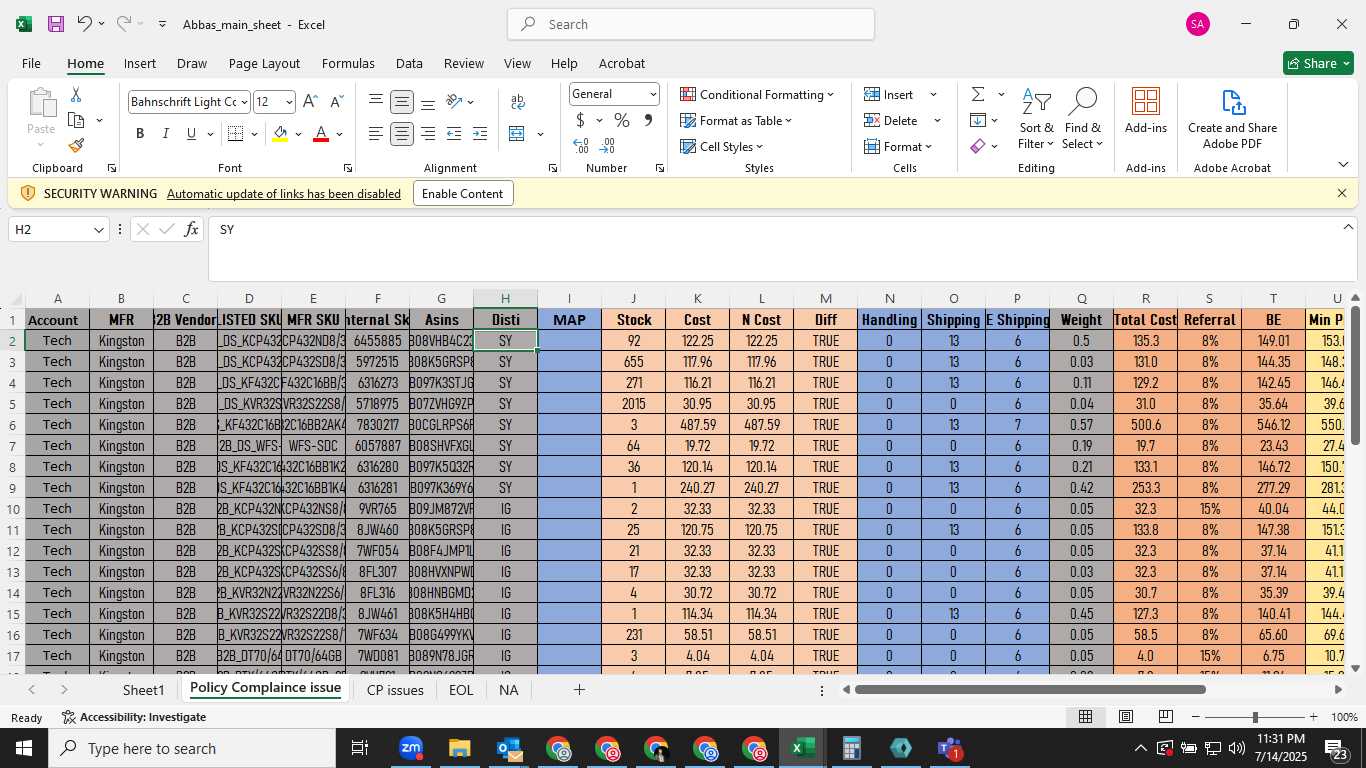Toggle Center horizontal alignment
The width and height of the screenshot is (1366, 768).
[402, 134]
